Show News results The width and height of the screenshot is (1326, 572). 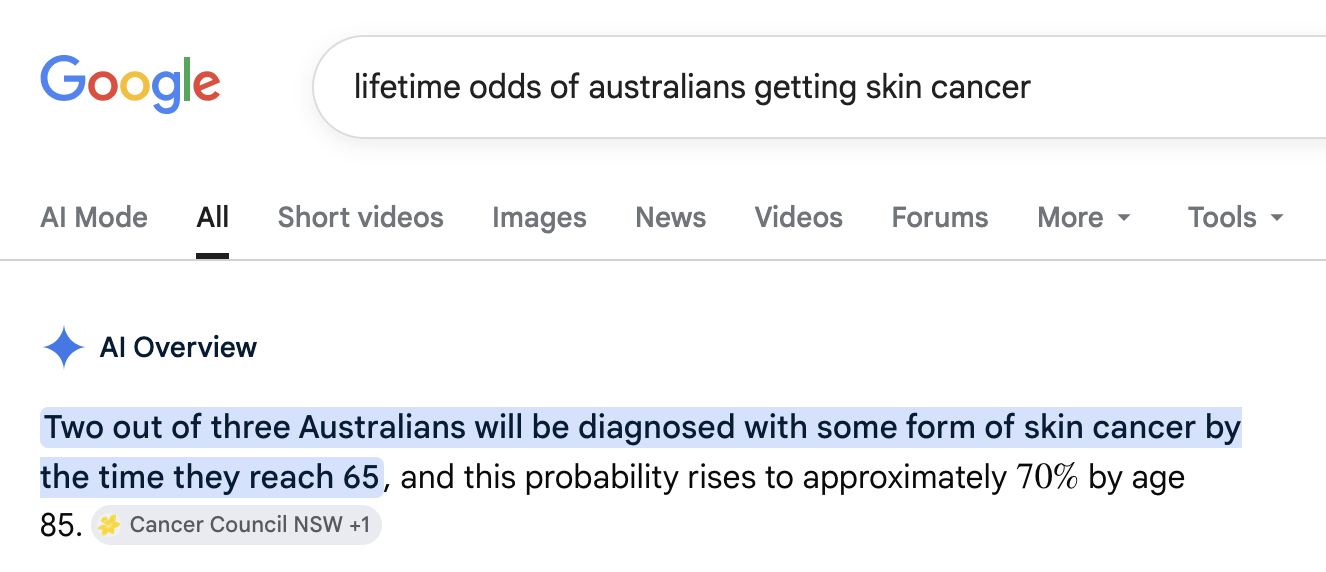coord(671,218)
